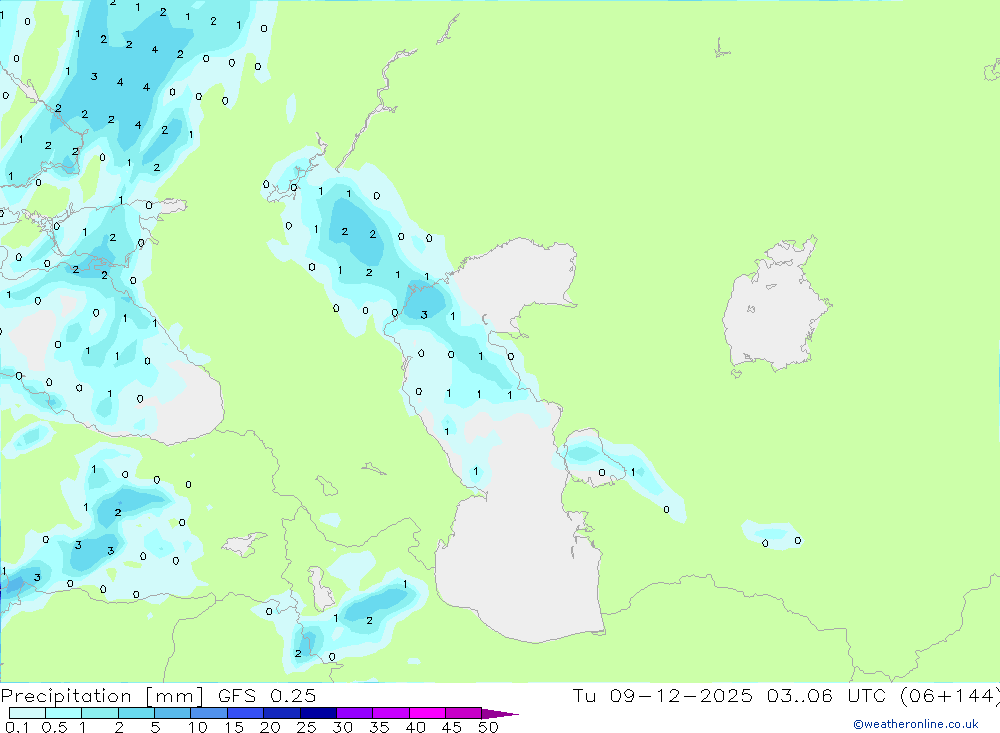Click the 0.1–0.5 mm legend color swatch

[27, 713]
